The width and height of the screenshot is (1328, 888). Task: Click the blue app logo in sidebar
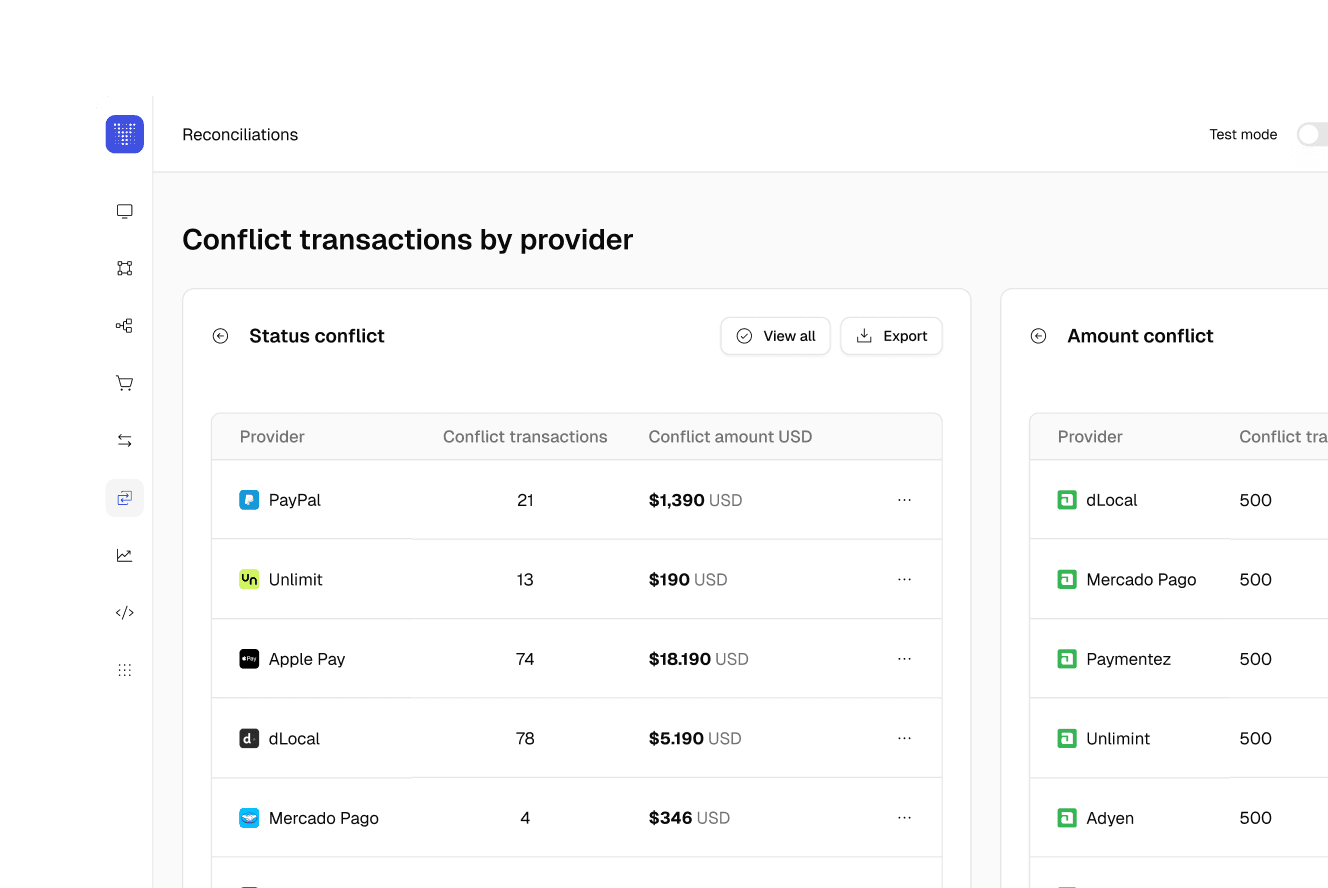point(125,134)
